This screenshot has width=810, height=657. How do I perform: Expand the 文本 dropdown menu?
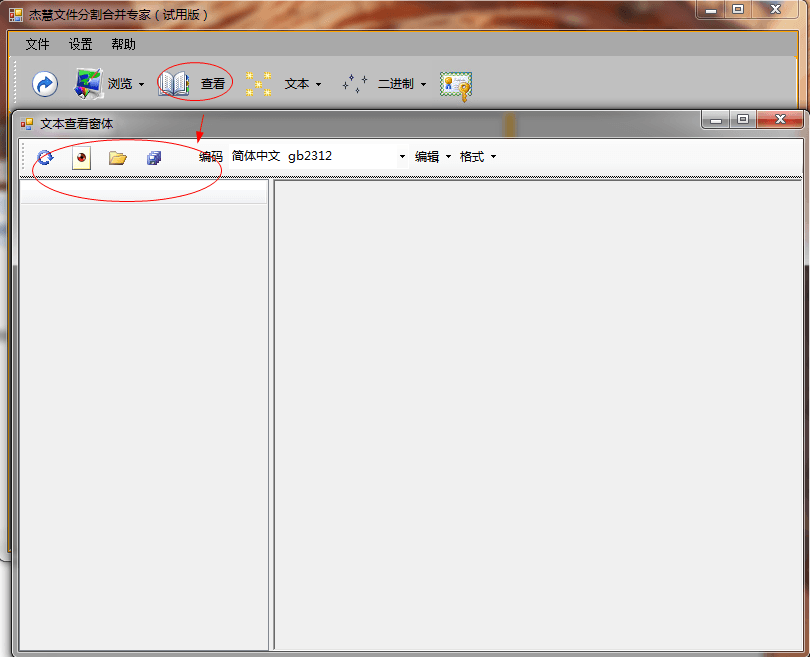318,85
